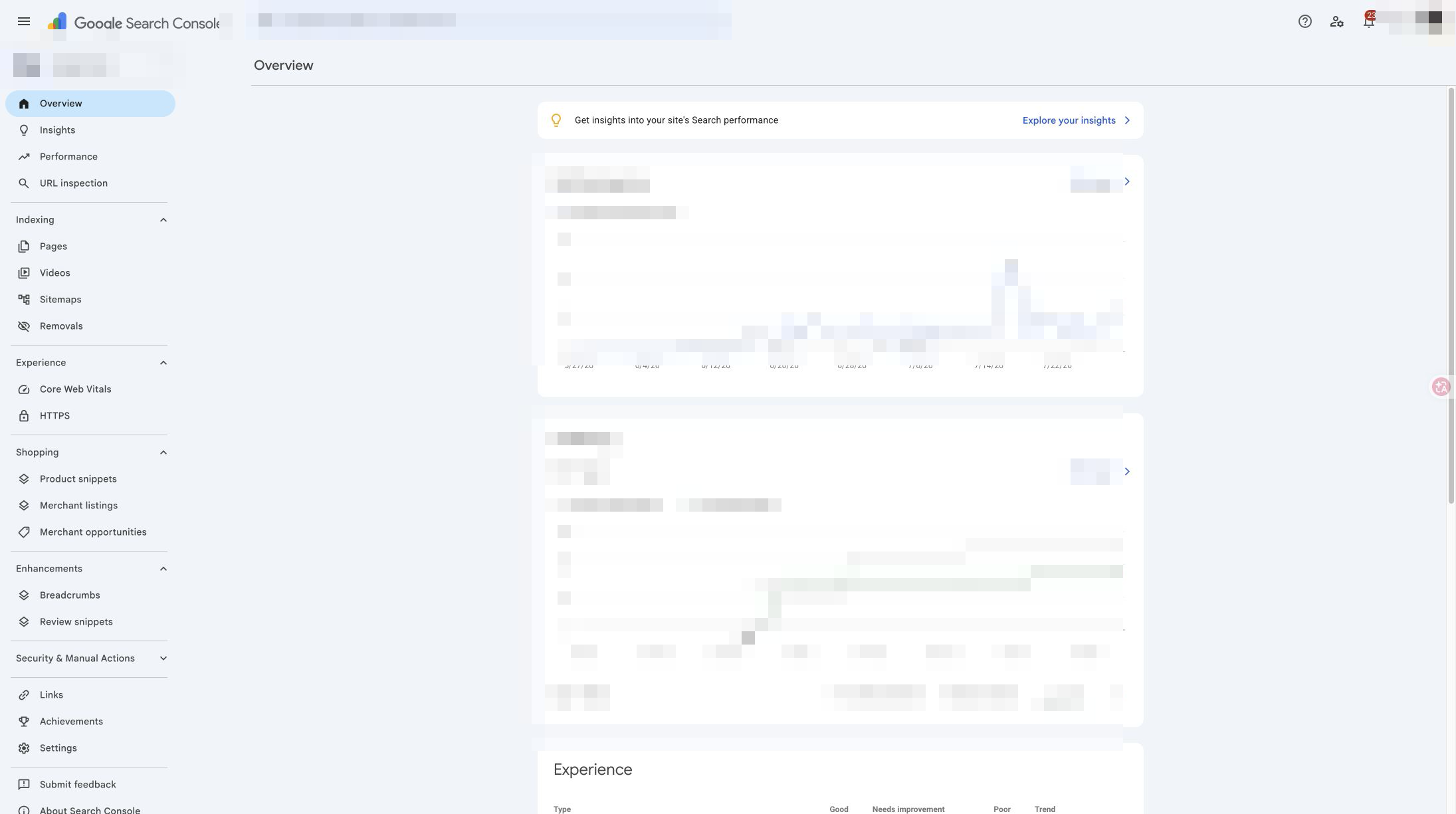Viewport: 1456px width, 814px height.
Task: Click the page vertical scrollbar
Action: [x=1451, y=296]
